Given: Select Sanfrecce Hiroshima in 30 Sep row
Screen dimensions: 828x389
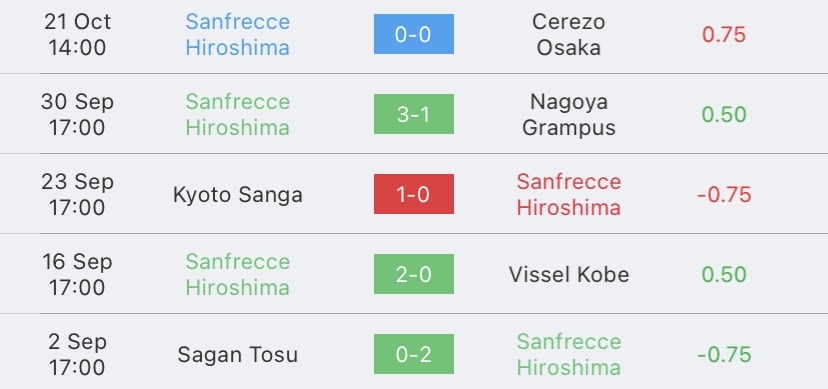Looking at the screenshot, I should tap(238, 114).
